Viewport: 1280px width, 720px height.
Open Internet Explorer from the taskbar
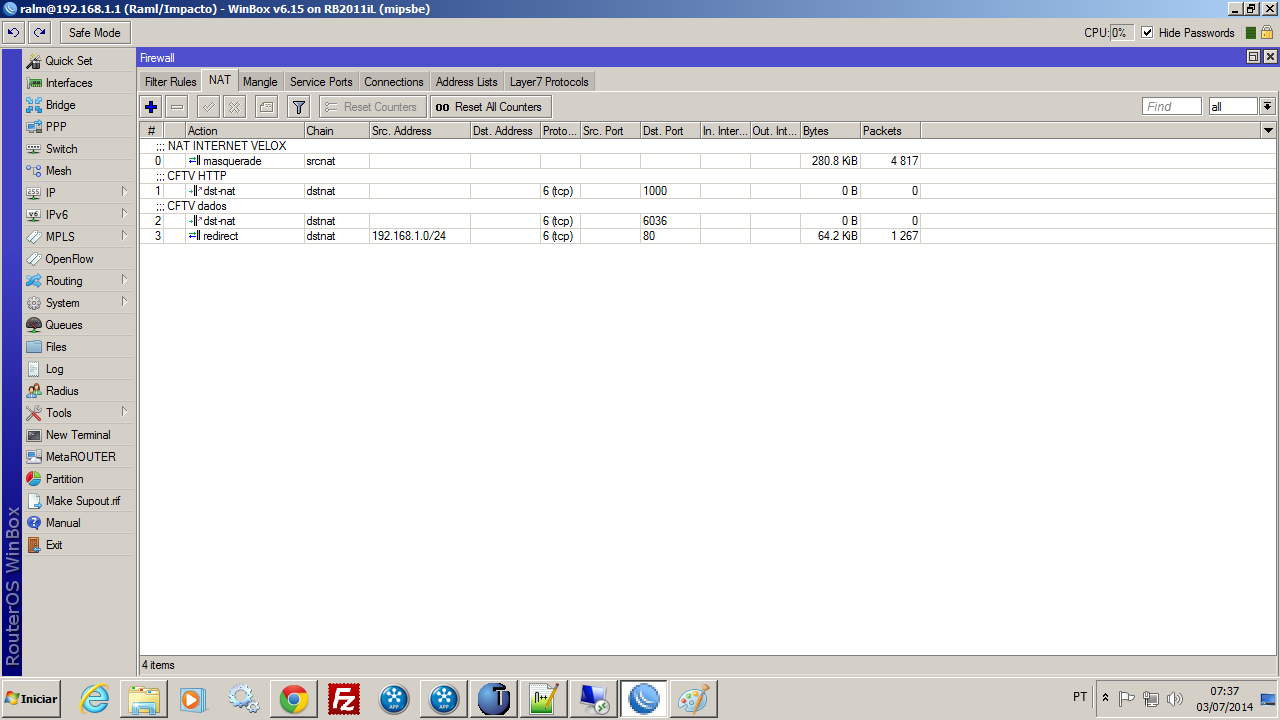coord(94,699)
